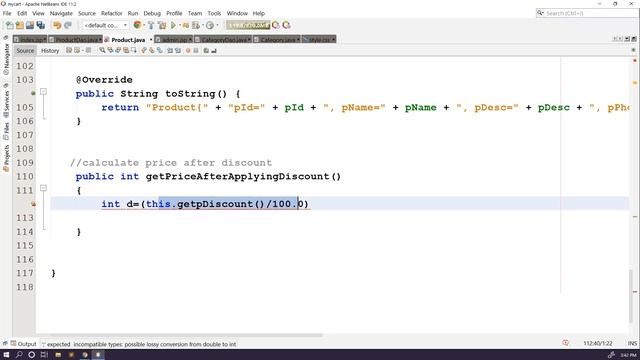Open the File menu
Viewport: 640px width, 360px height.
pos(7,13)
